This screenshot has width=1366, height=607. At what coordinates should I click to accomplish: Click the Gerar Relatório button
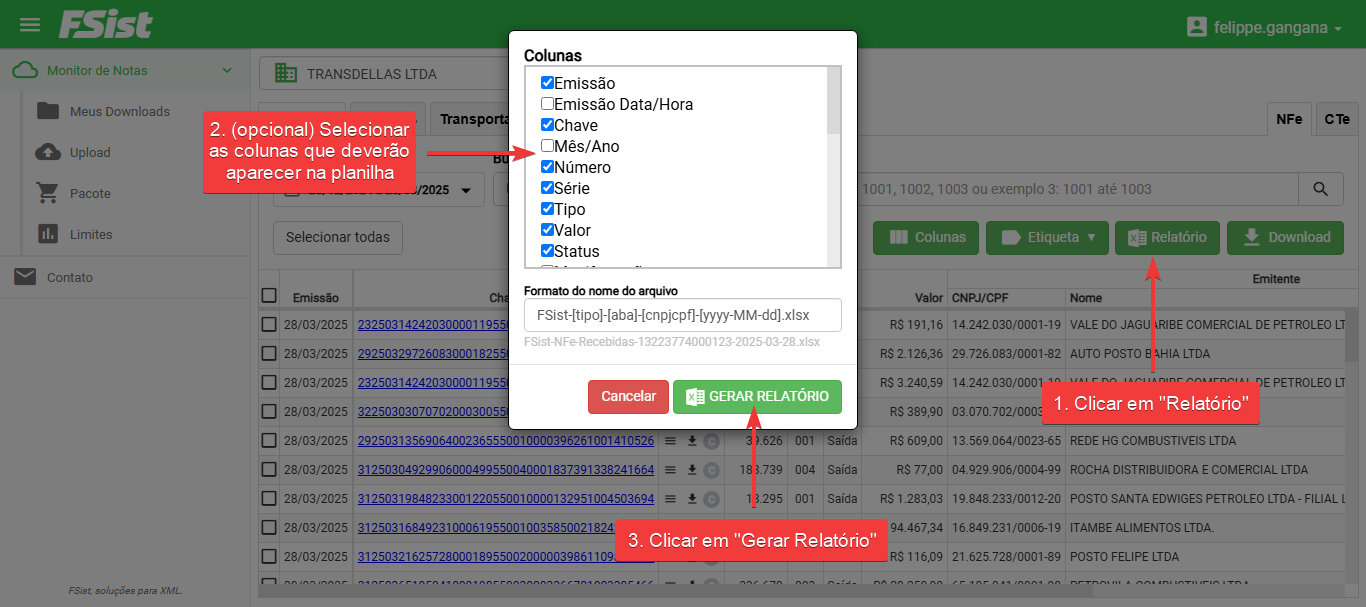point(757,397)
